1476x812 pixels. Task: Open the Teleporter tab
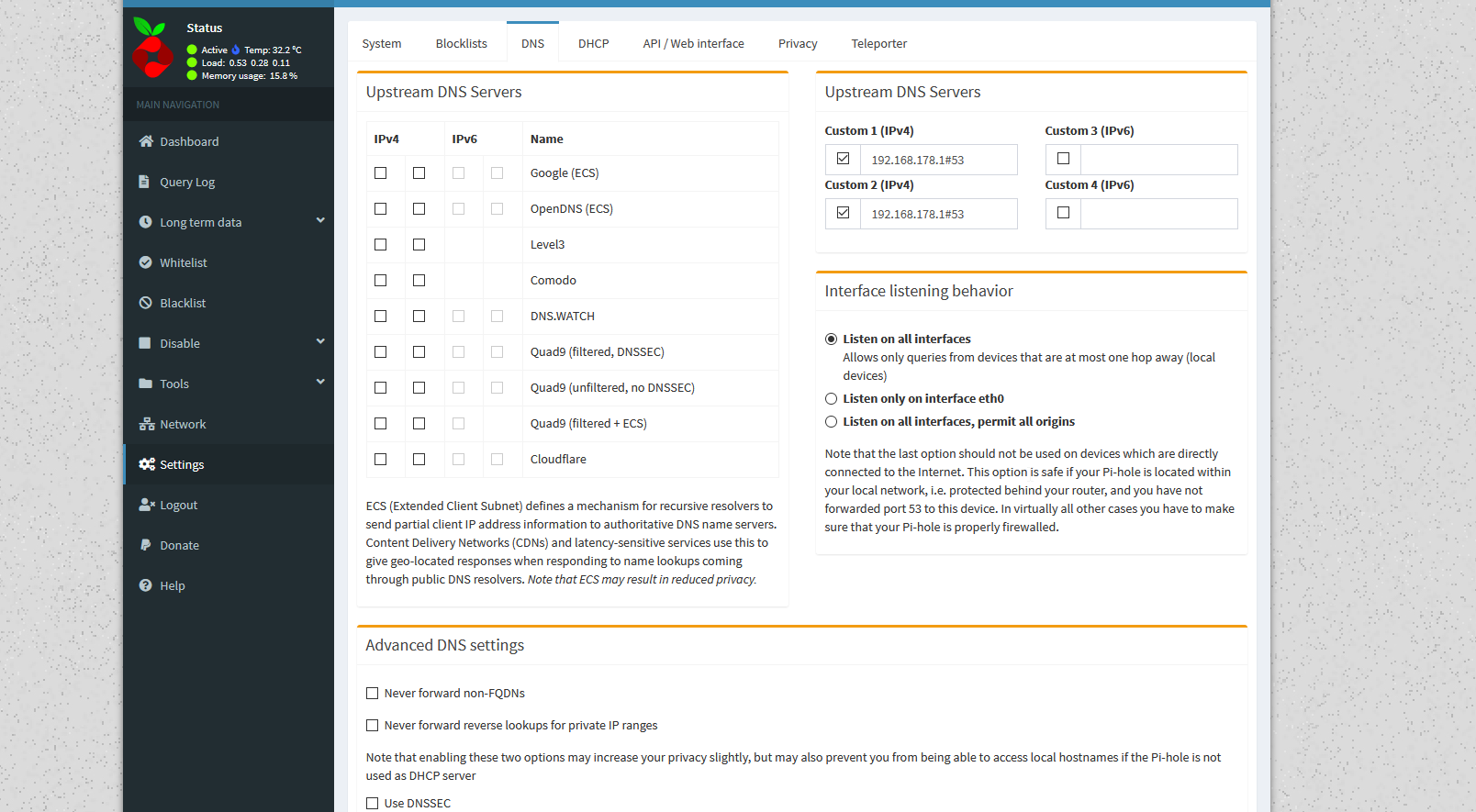[x=879, y=43]
